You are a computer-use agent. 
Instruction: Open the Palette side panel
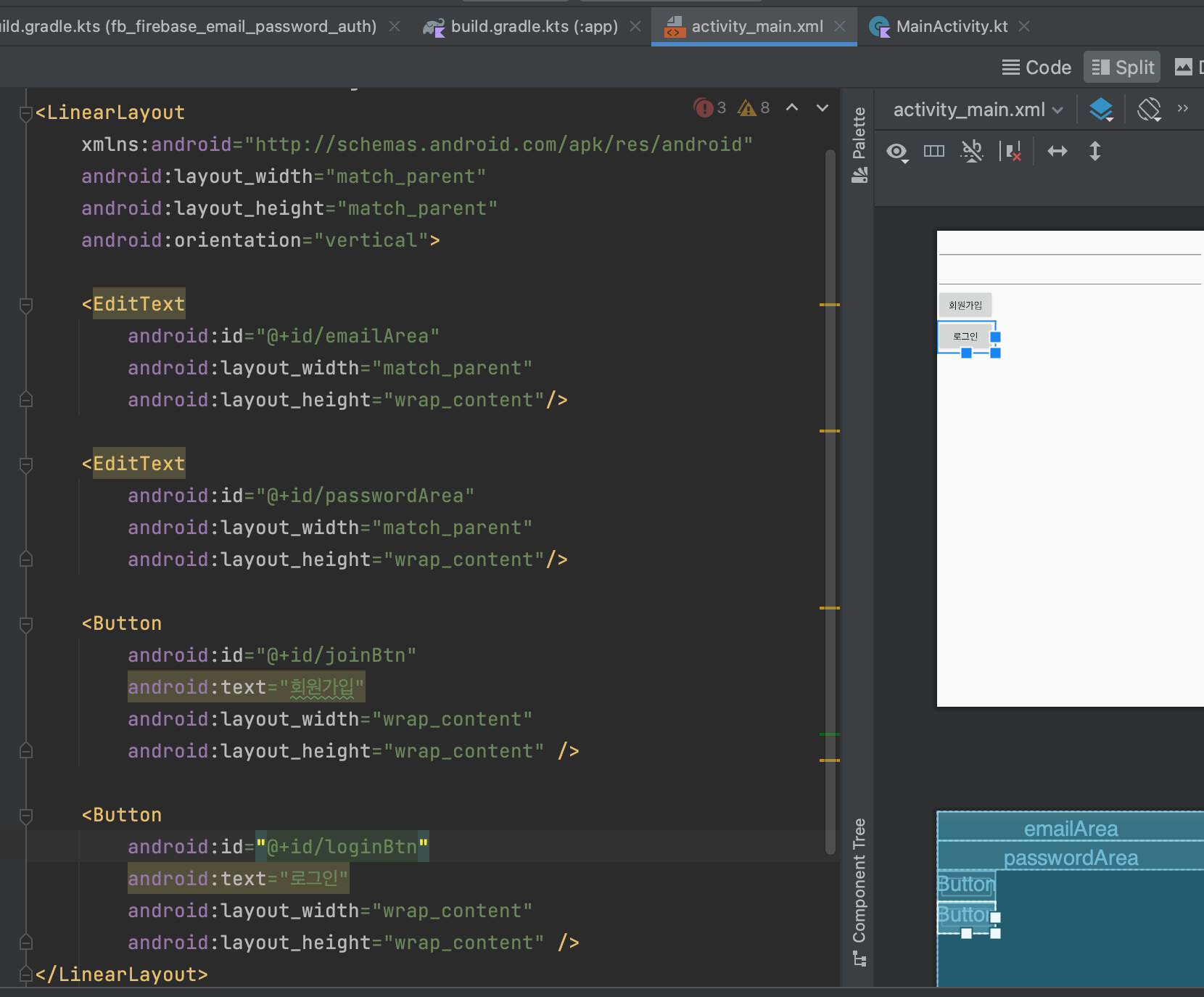pos(859,144)
